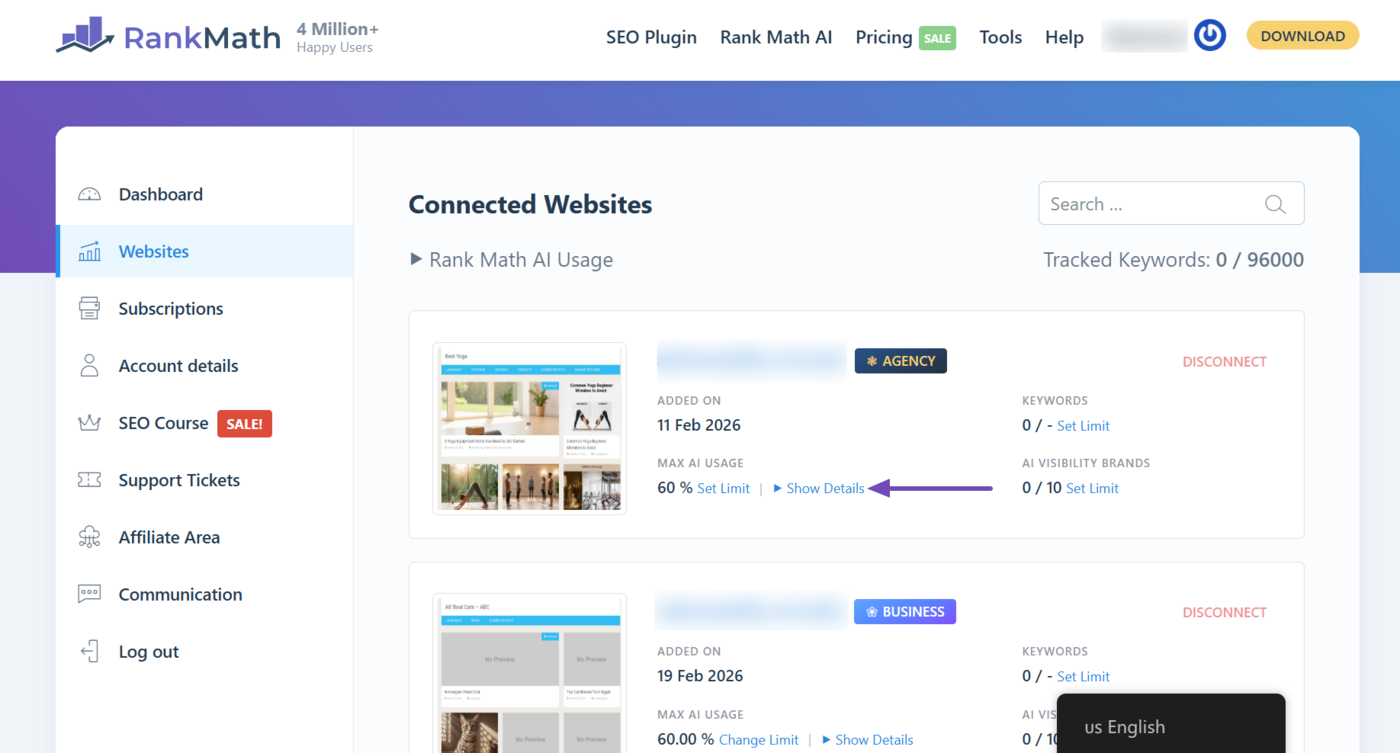
Task: Click the RankMath logo icon
Action: (x=86, y=35)
